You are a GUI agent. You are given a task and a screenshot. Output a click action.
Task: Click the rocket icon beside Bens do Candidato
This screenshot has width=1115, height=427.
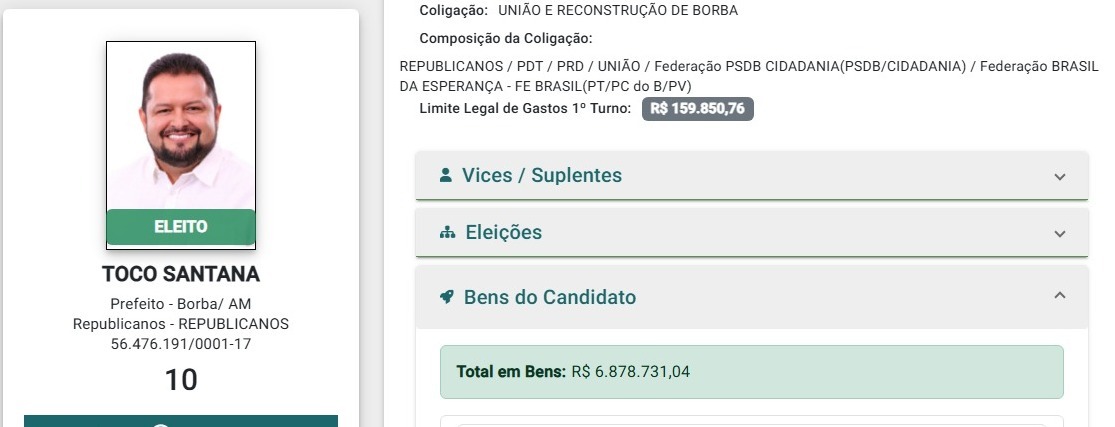point(447,297)
